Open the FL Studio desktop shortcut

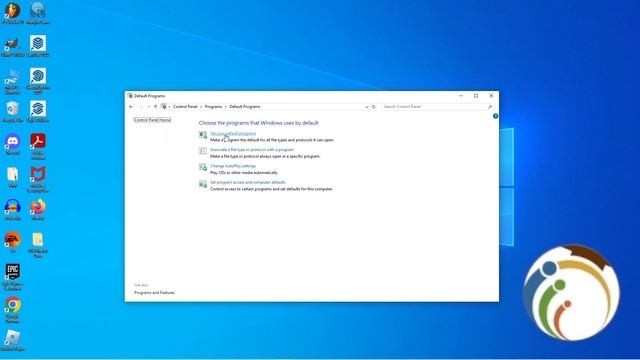[13, 12]
